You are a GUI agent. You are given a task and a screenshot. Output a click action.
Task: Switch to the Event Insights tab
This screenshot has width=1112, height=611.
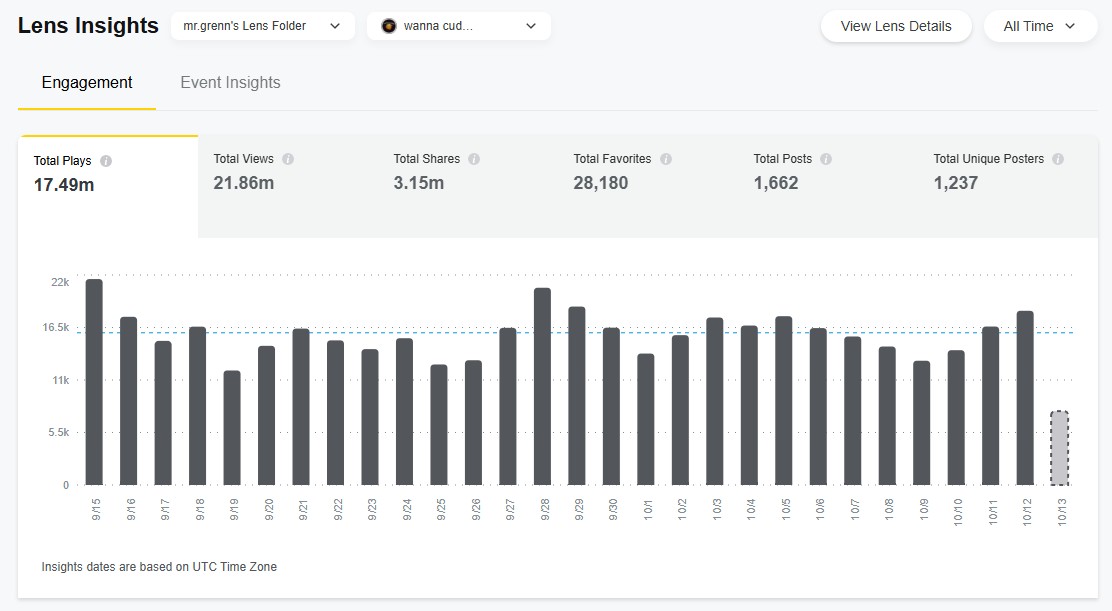(x=230, y=83)
